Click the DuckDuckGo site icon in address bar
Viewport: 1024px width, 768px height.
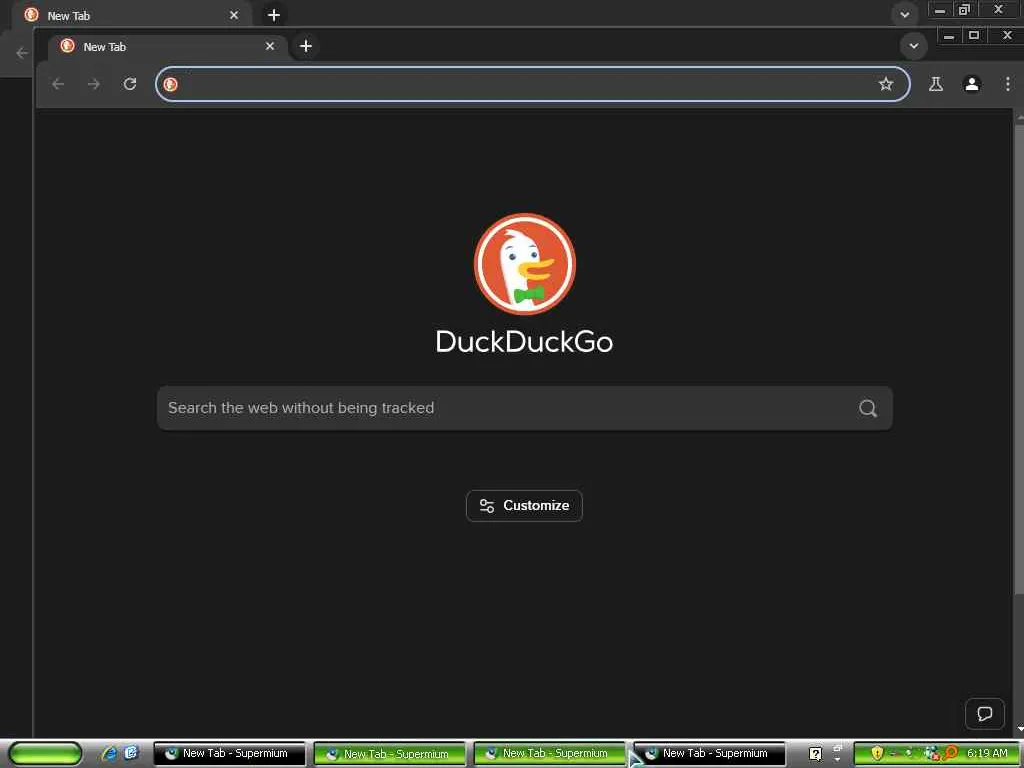(x=170, y=84)
